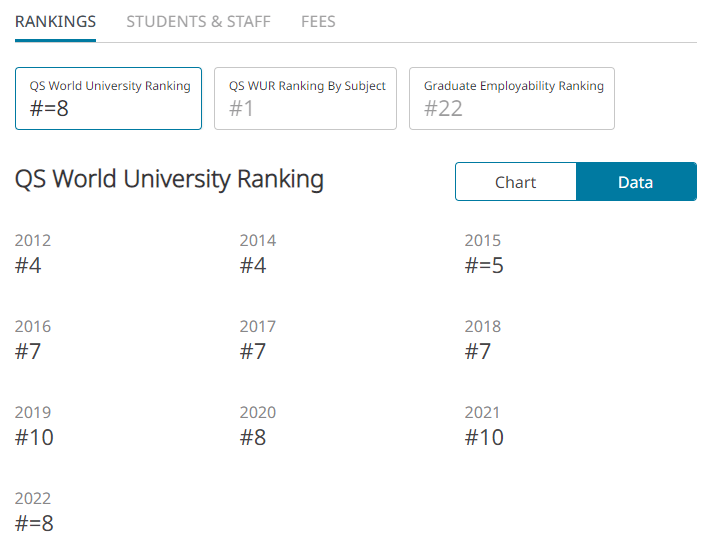Image resolution: width=716 pixels, height=550 pixels.
Task: Click the 2020 ranking value #8
Action: 253,437
